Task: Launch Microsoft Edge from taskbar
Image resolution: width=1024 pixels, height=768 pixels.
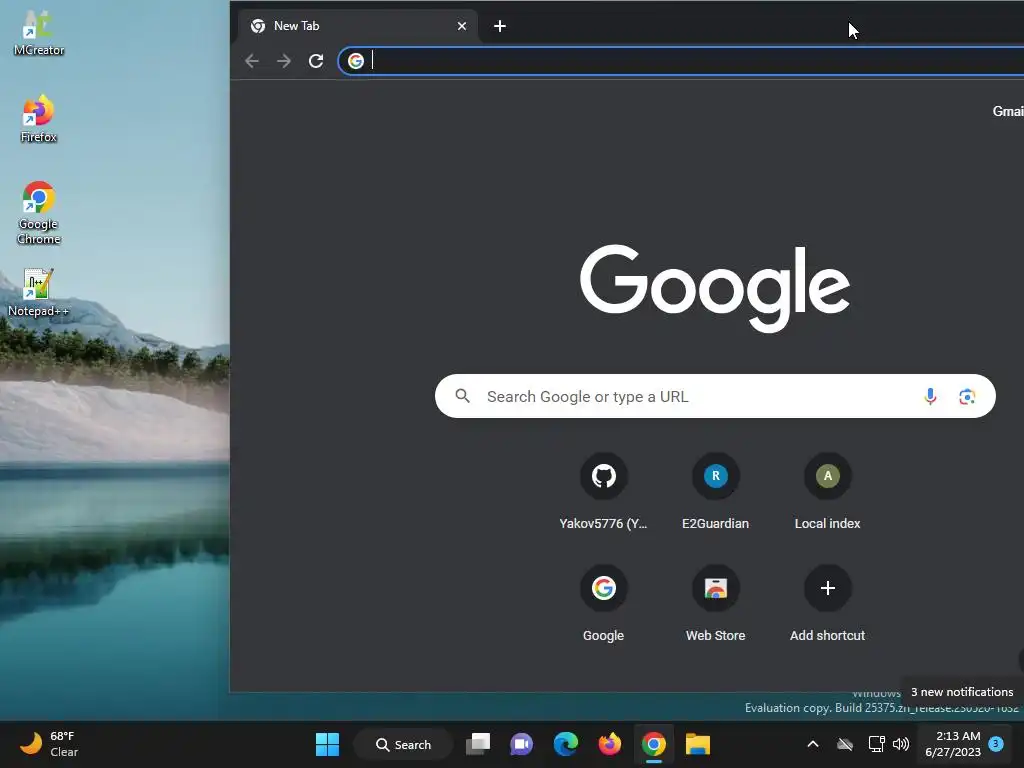Action: (x=566, y=744)
